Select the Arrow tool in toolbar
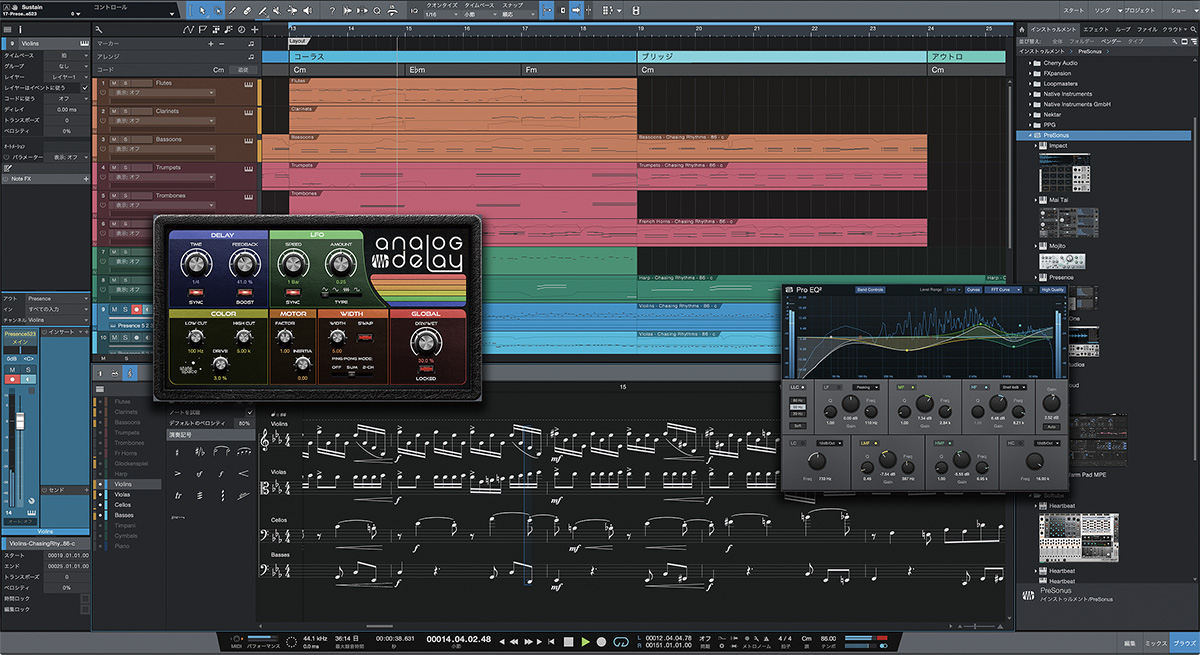This screenshot has width=1200, height=655. [x=202, y=10]
